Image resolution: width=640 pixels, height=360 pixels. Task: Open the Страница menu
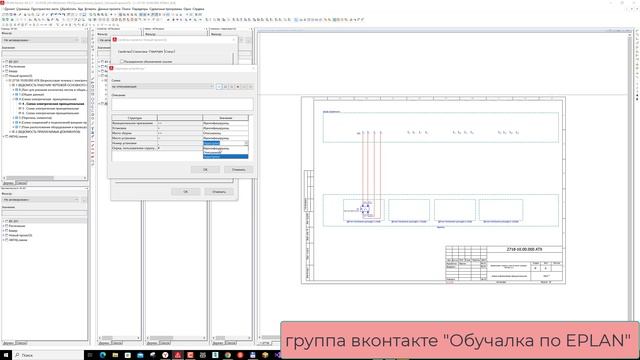22,9
